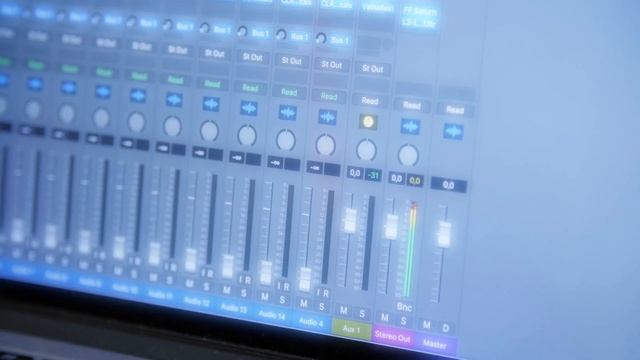640x360 pixels.
Task: Open the Audio 14 St Out output menu
Action: coord(291,61)
